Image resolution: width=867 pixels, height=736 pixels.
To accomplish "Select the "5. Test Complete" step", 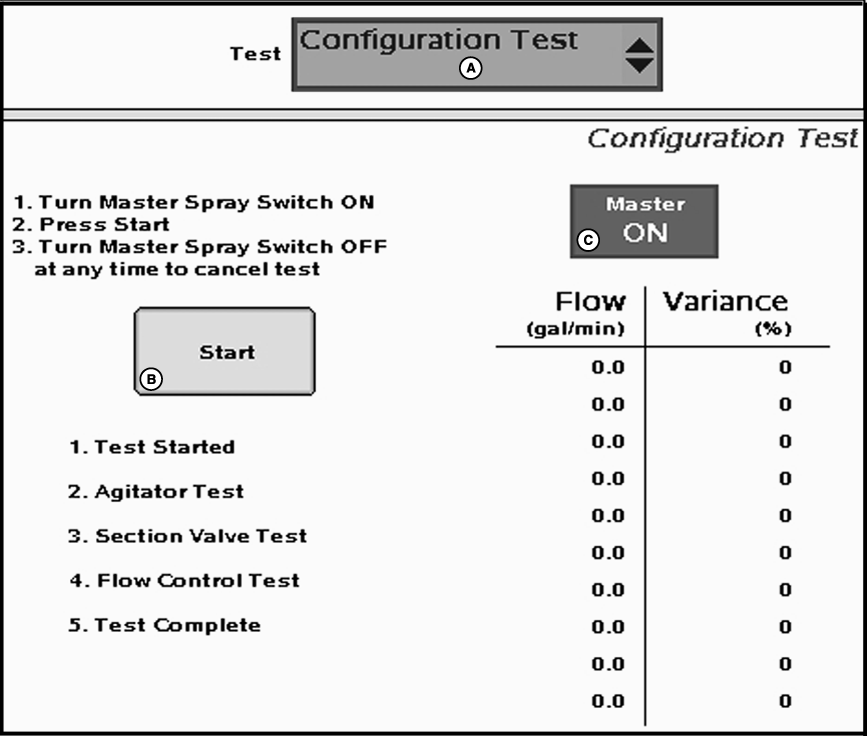I will click(164, 625).
